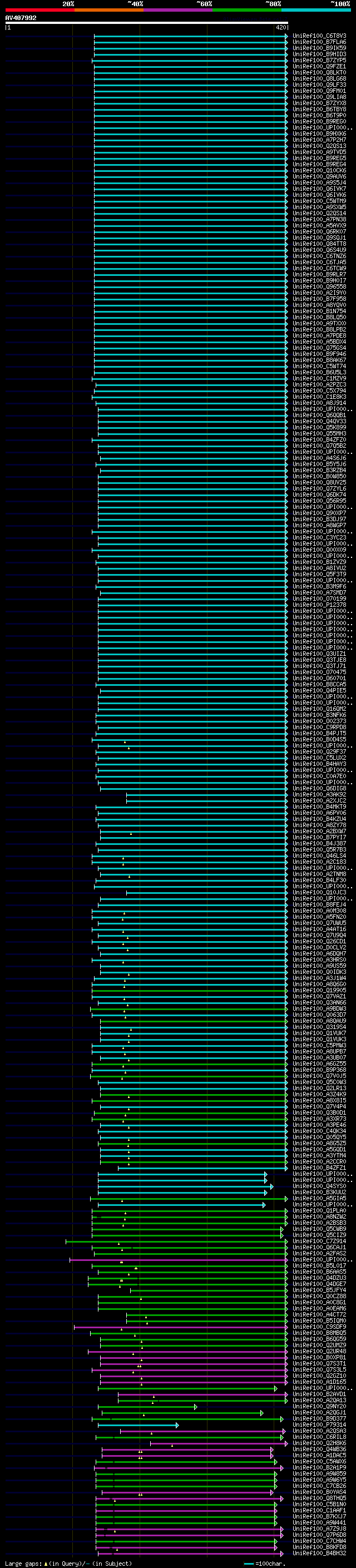Select the UniRef100_A9S5J4 hit label
The height and width of the screenshot is (1568, 356).
(x=319, y=182)
